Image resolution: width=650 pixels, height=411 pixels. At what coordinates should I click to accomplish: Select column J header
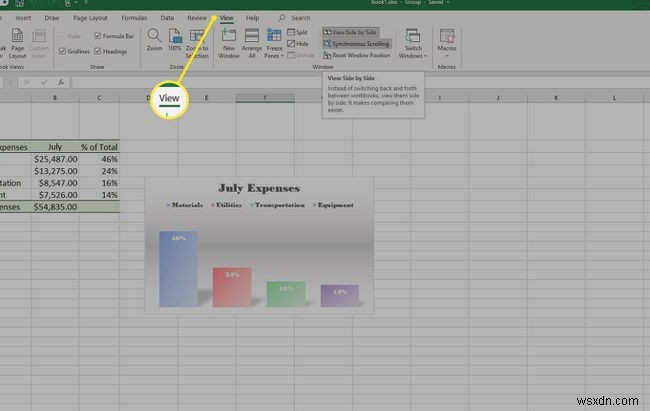[498, 98]
